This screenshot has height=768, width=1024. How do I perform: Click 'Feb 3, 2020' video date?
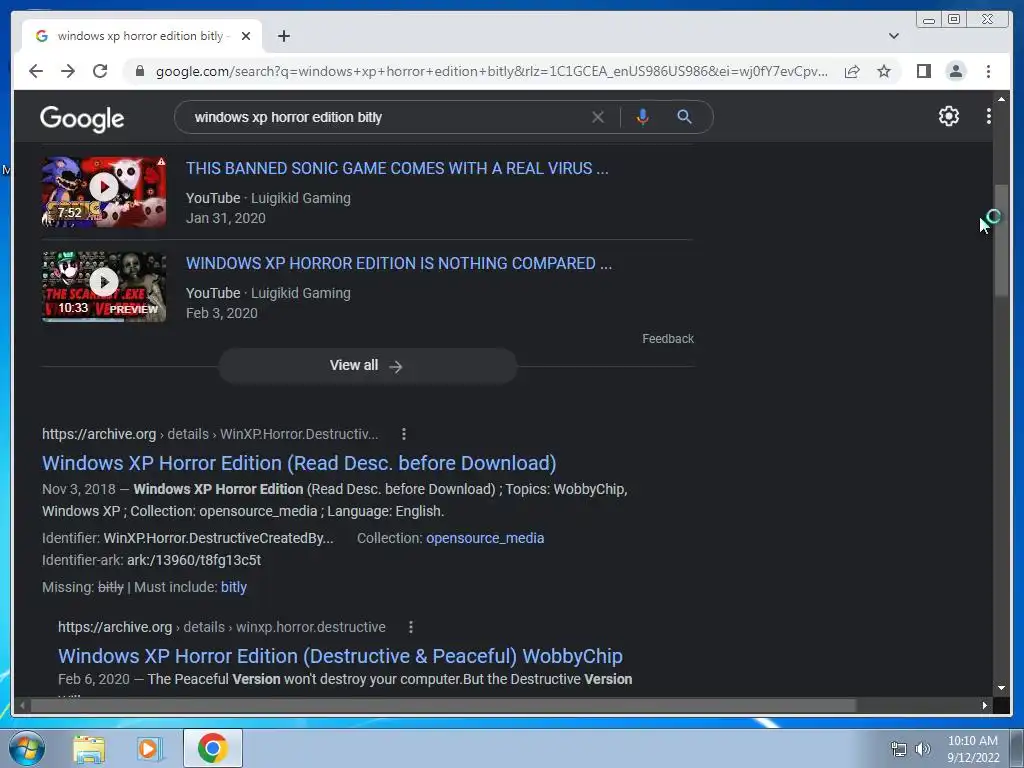[x=221, y=313]
